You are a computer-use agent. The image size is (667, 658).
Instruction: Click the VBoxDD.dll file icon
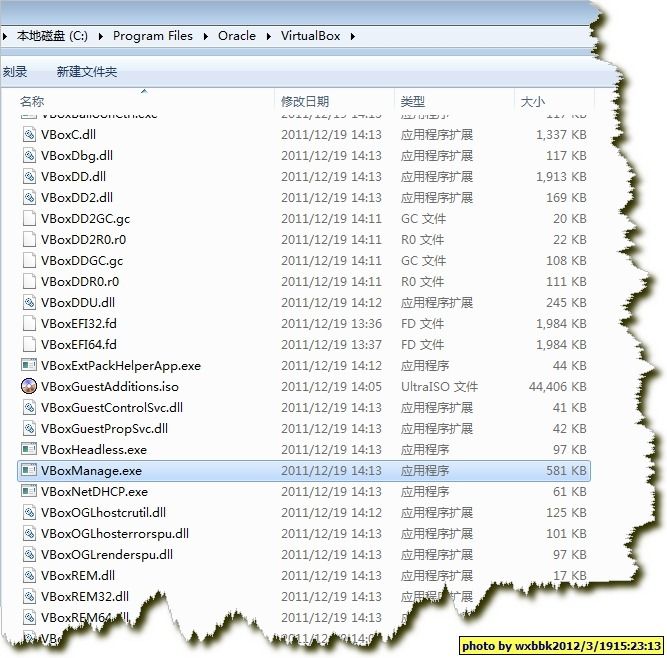(x=29, y=177)
